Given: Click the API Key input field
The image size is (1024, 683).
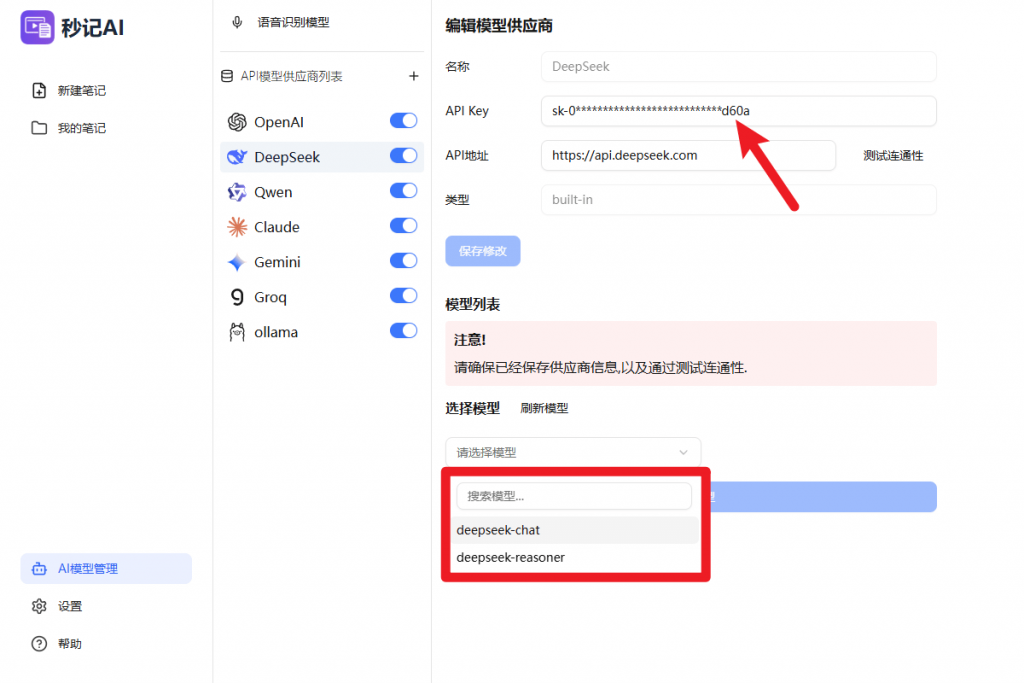Looking at the screenshot, I should click(x=738, y=111).
